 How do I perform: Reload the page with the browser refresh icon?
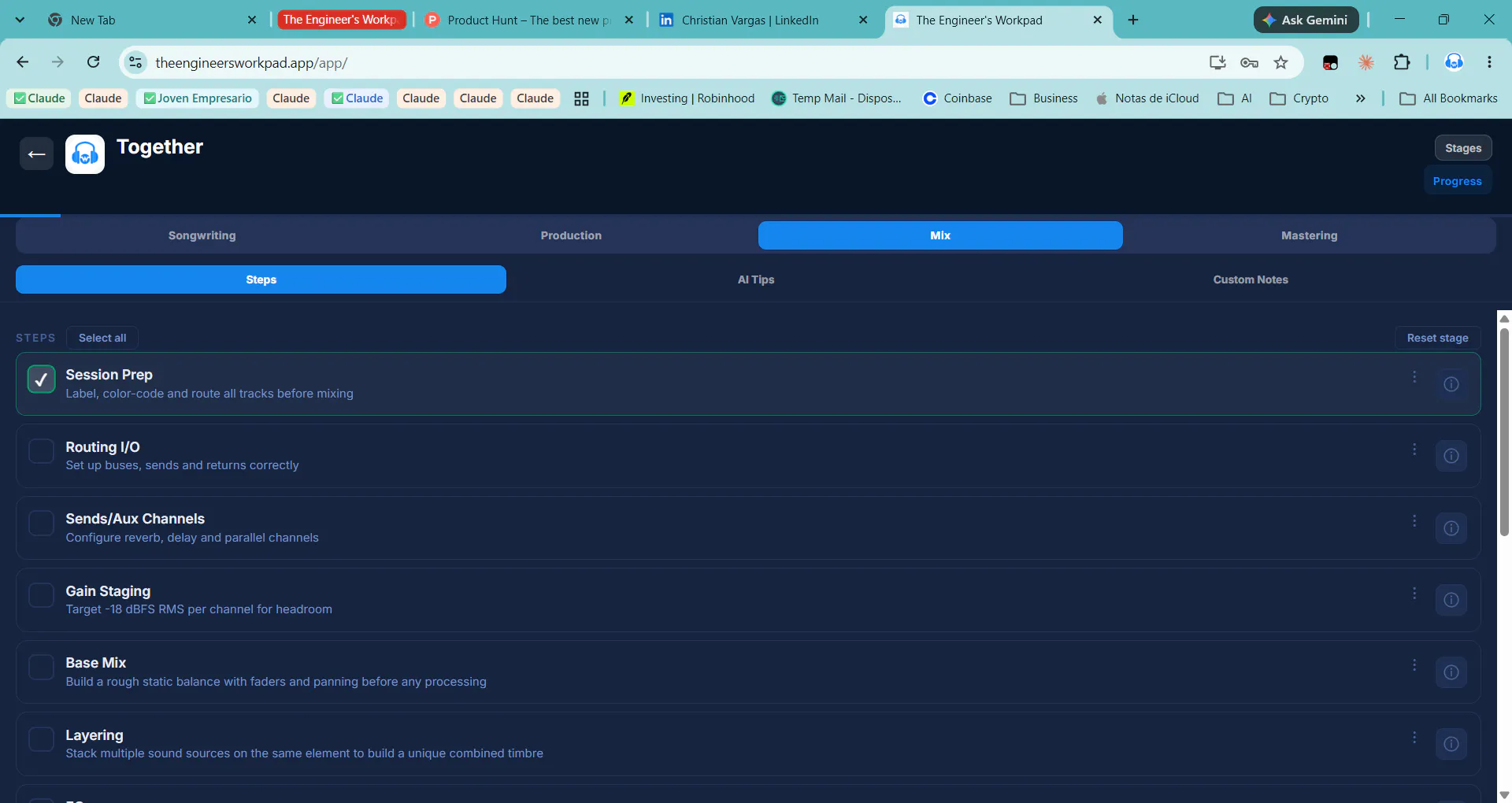click(93, 62)
